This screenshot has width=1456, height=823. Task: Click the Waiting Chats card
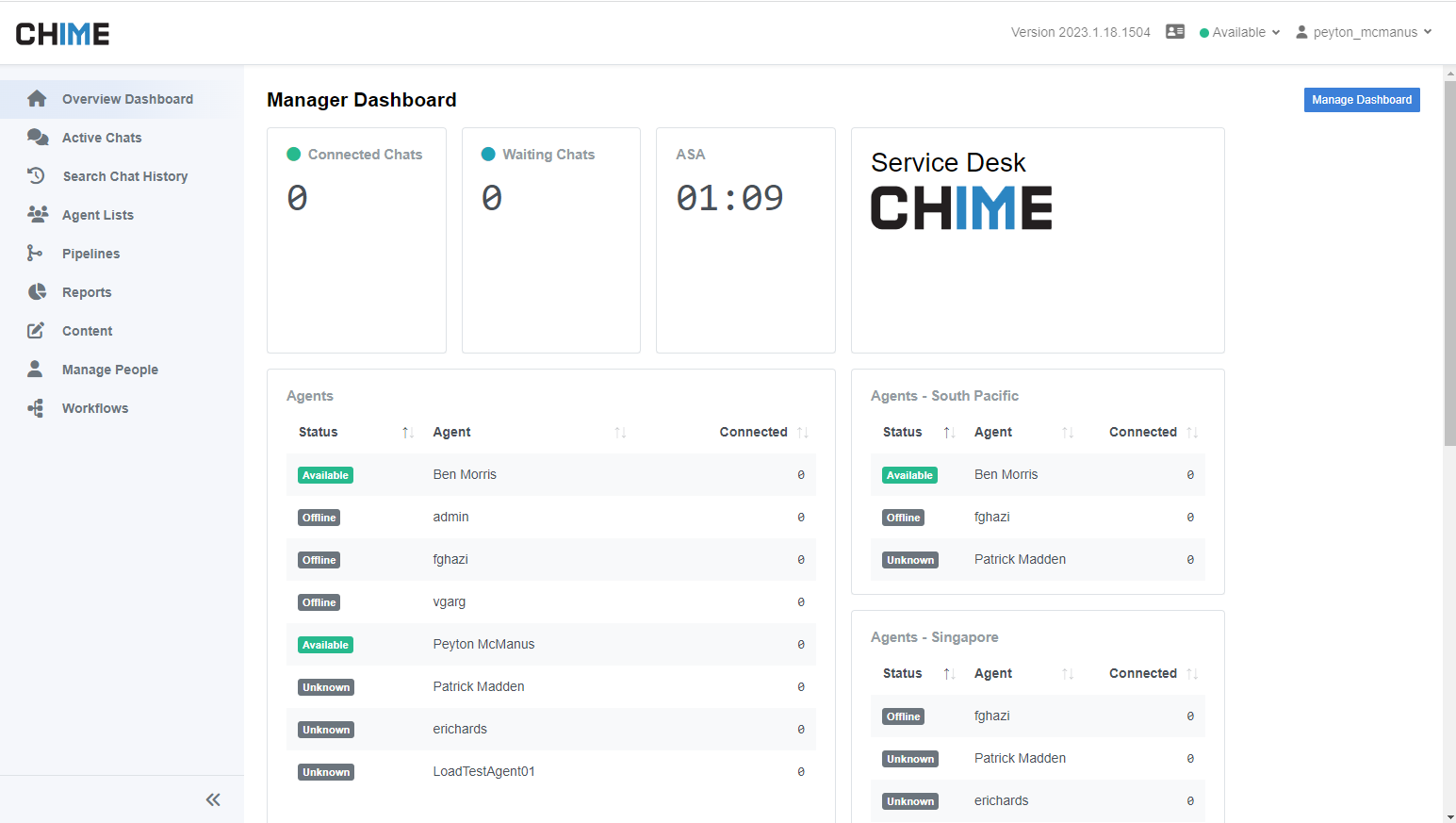pos(551,240)
